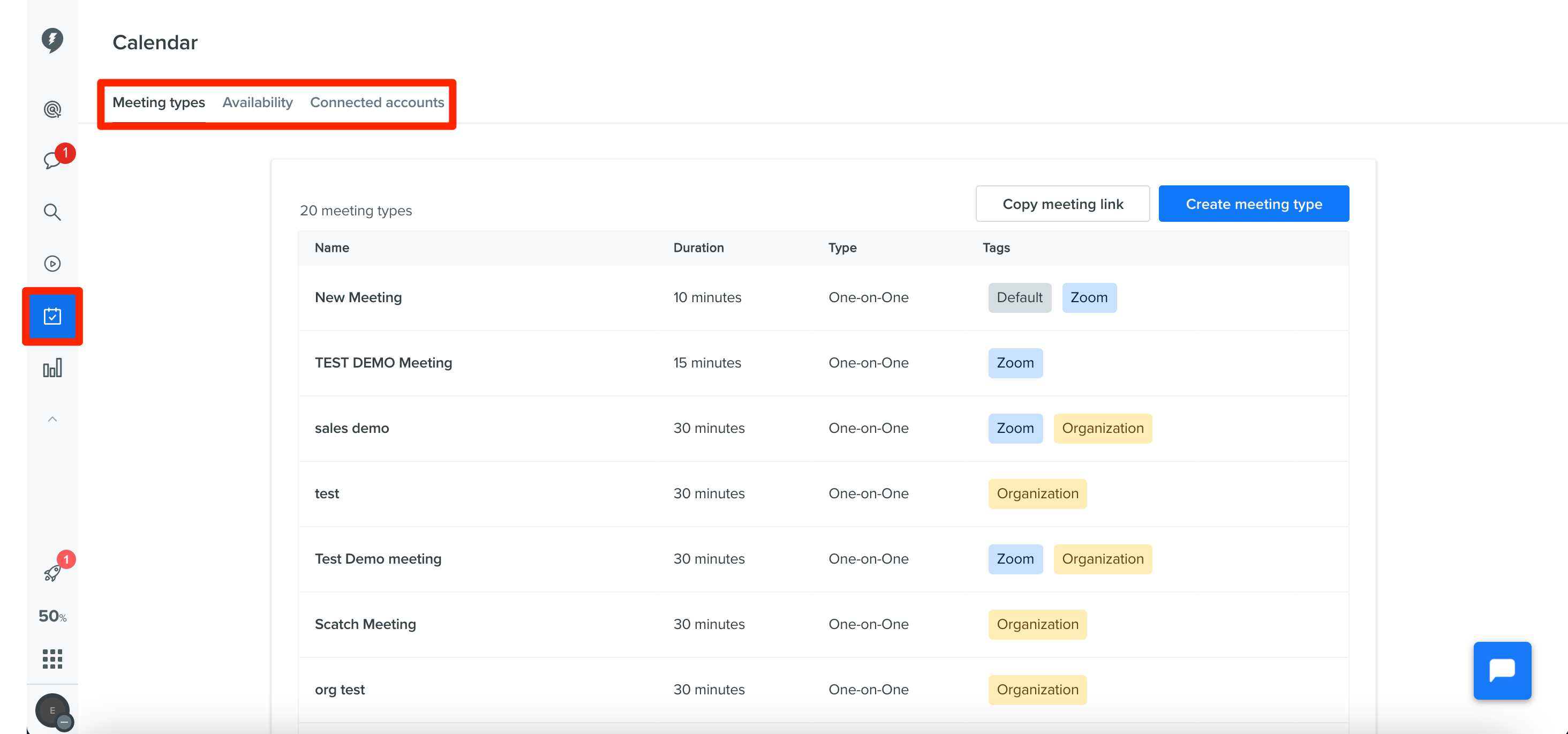Click the Type column header
This screenshot has height=734, width=1568.
842,248
